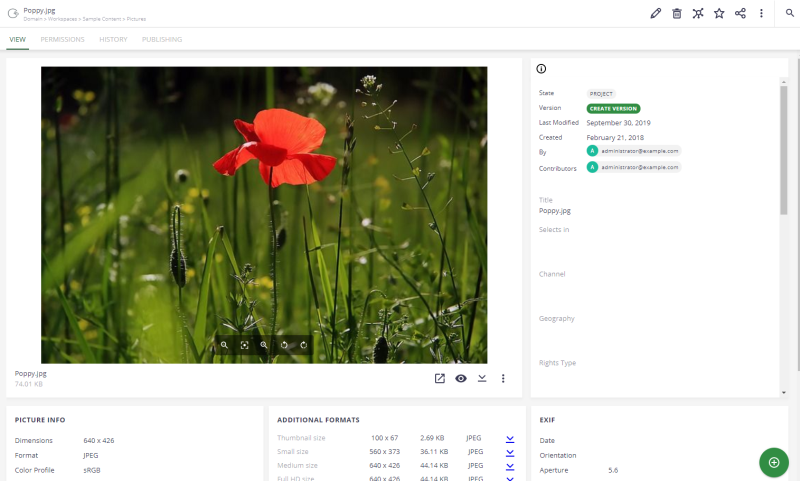Open search with the magnifier icon

(790, 13)
